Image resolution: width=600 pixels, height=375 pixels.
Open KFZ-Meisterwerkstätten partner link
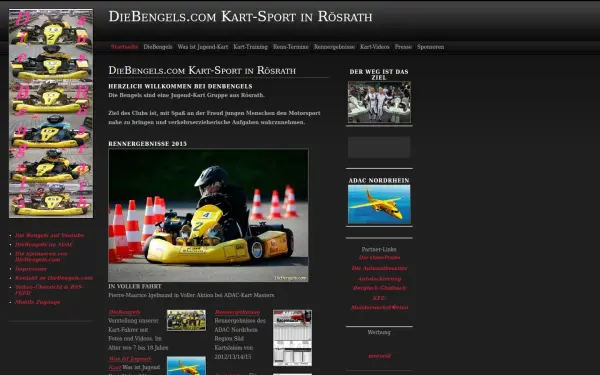380,303
